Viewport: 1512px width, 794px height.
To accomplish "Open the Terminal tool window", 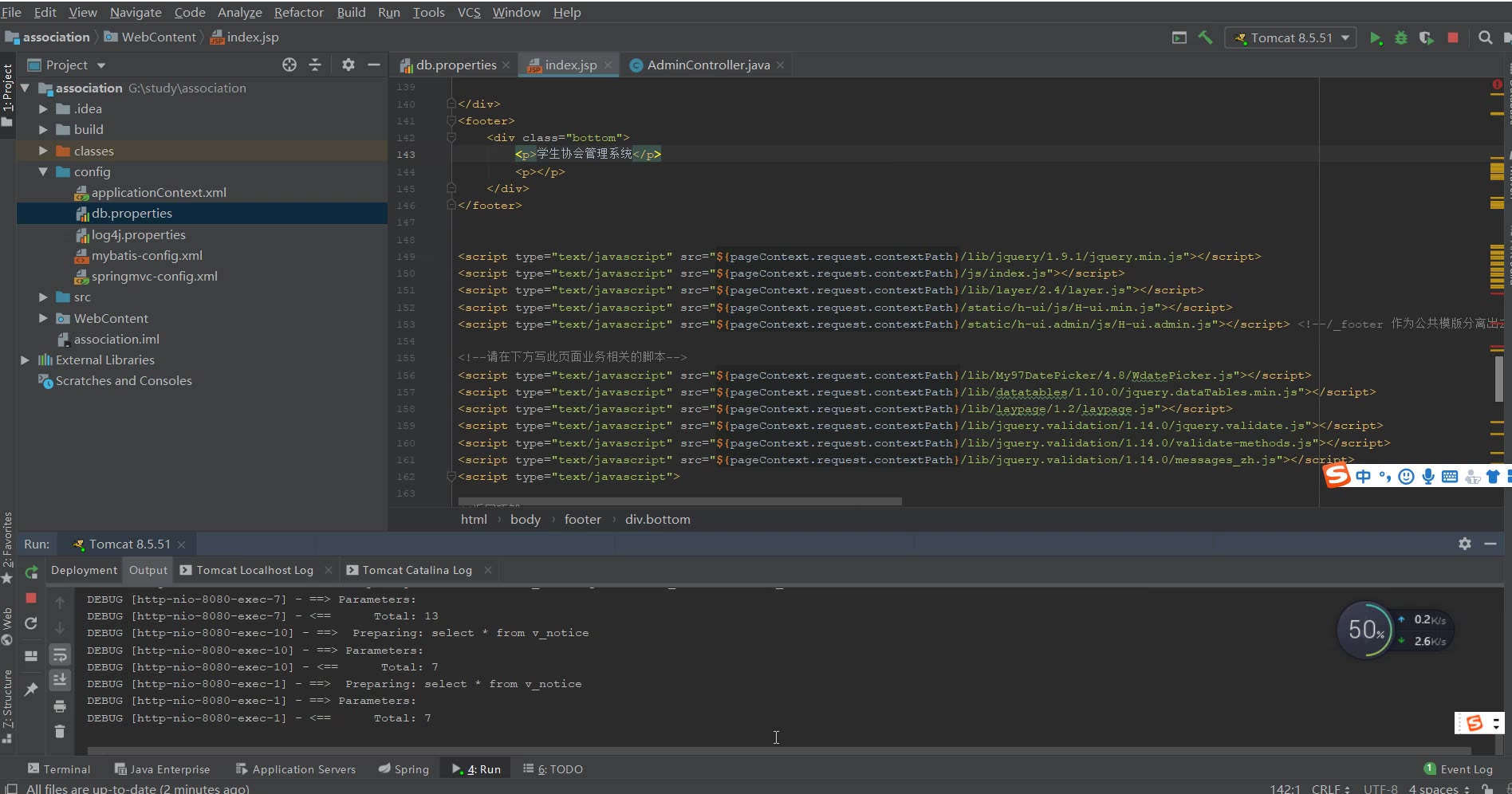I will pyautogui.click(x=59, y=769).
